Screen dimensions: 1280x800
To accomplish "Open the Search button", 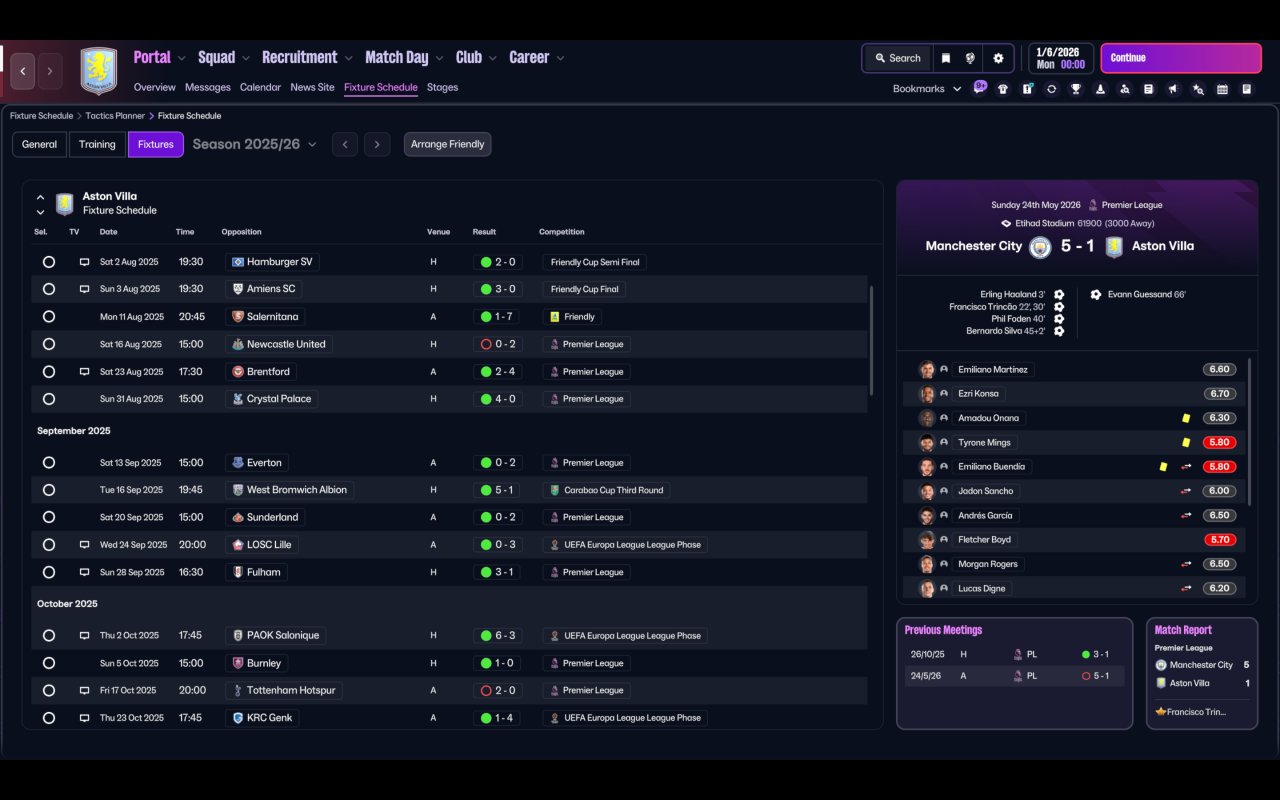I will pyautogui.click(x=897, y=58).
